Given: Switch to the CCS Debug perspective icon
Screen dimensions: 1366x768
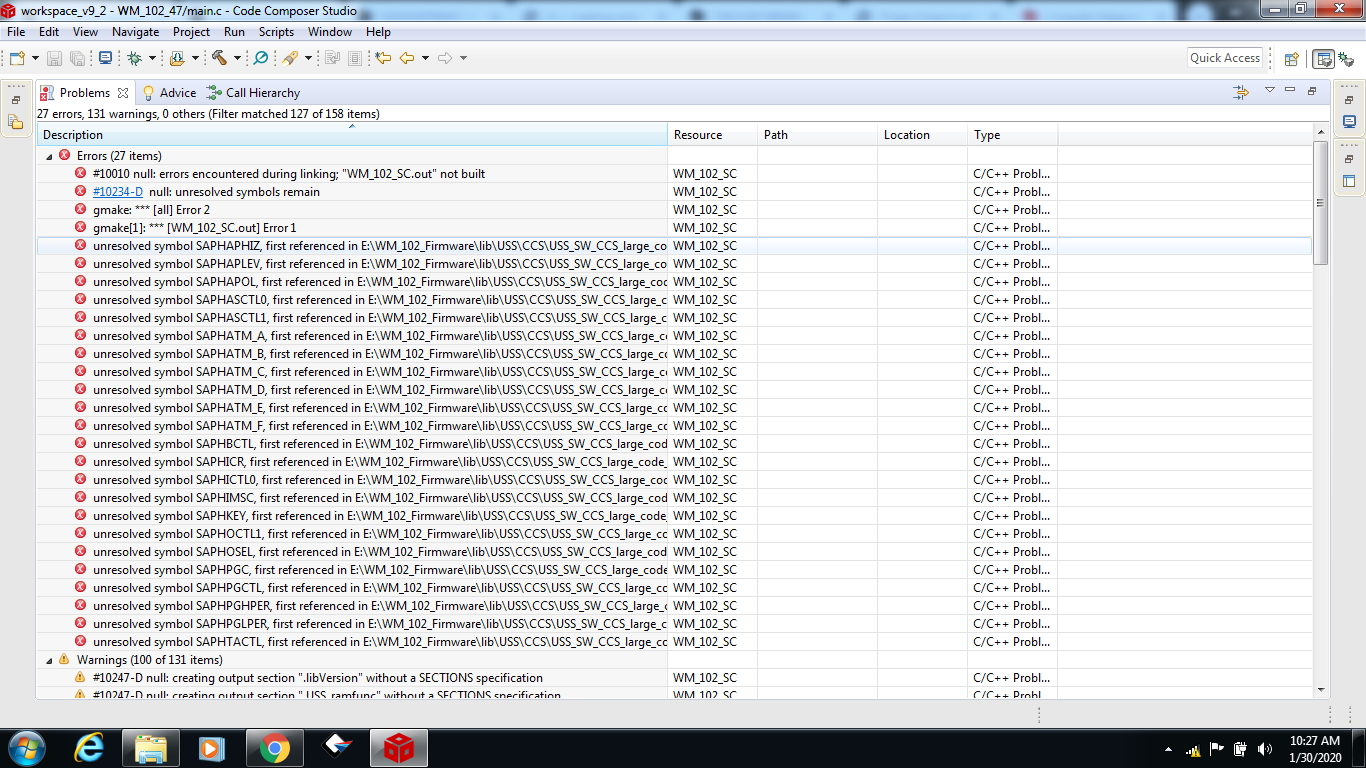Looking at the screenshot, I should tap(1347, 58).
